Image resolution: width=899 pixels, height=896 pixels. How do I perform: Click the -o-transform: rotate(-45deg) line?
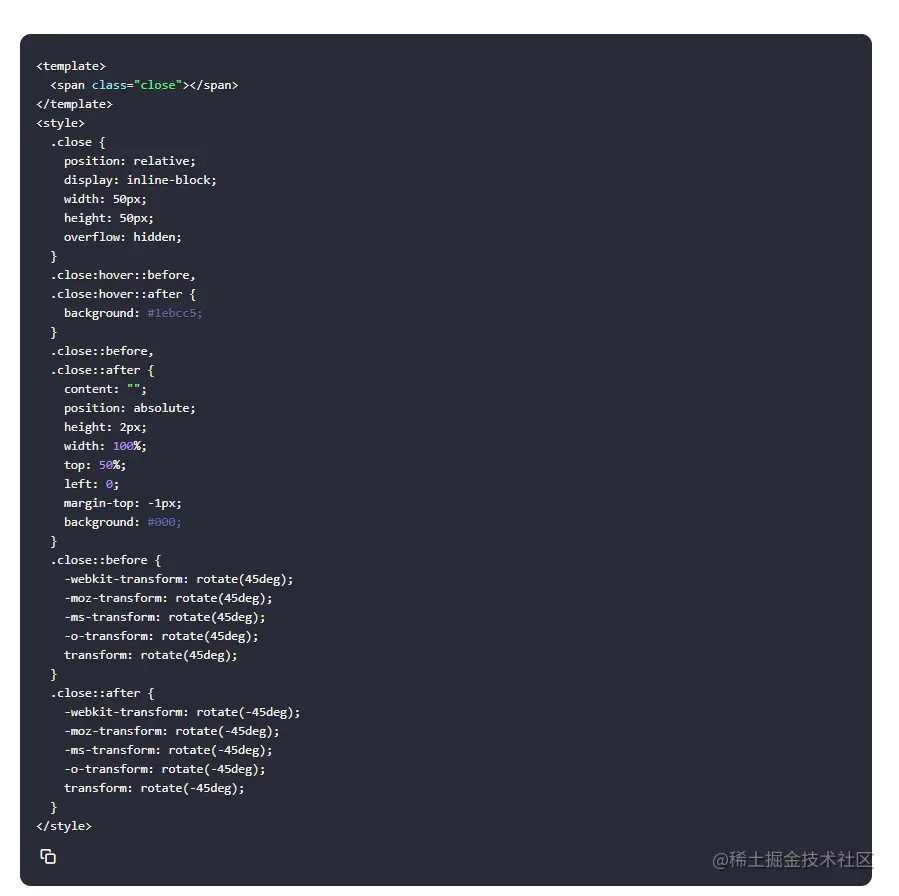165,769
